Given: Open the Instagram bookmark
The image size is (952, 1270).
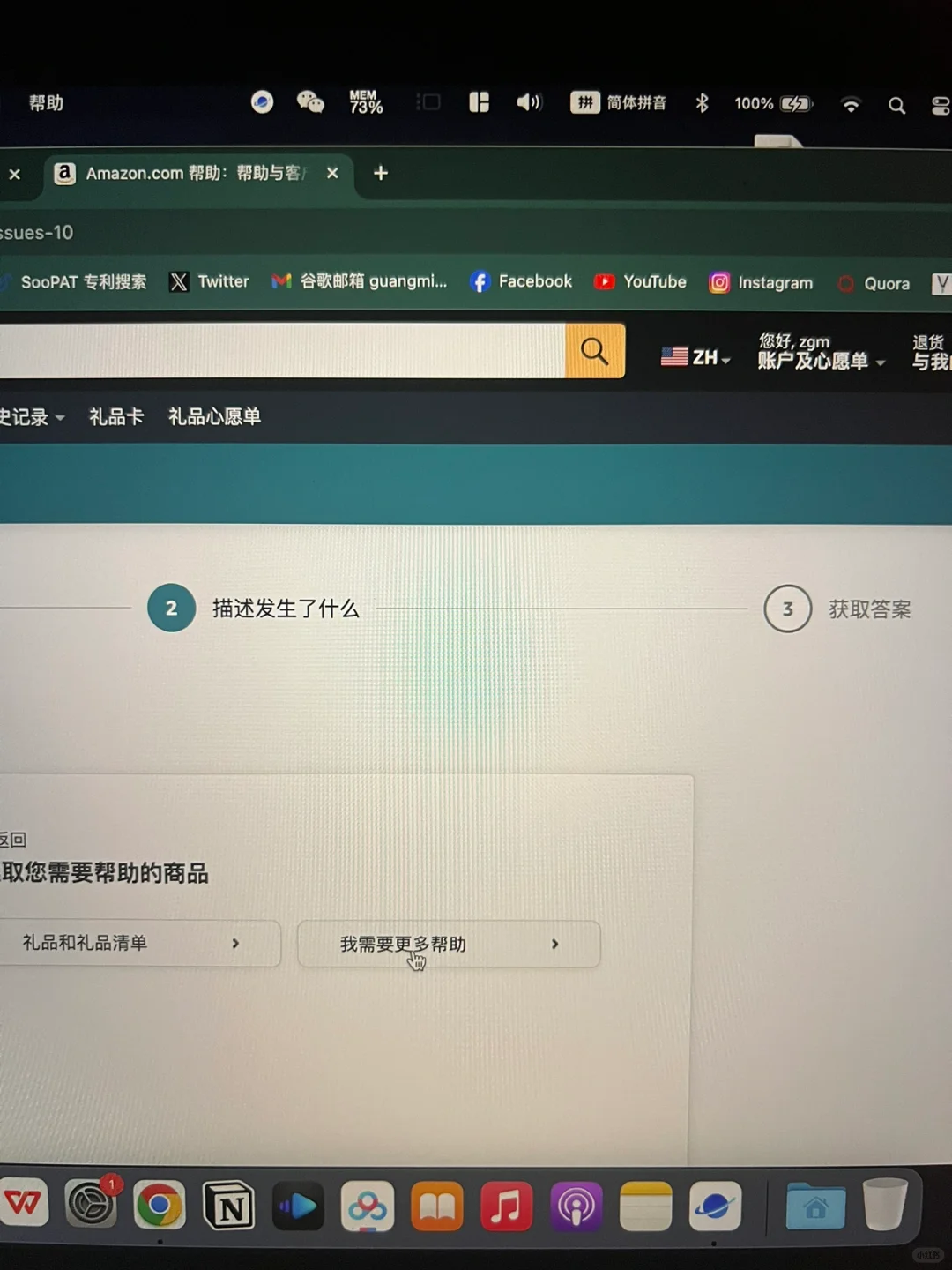Looking at the screenshot, I should tap(761, 283).
